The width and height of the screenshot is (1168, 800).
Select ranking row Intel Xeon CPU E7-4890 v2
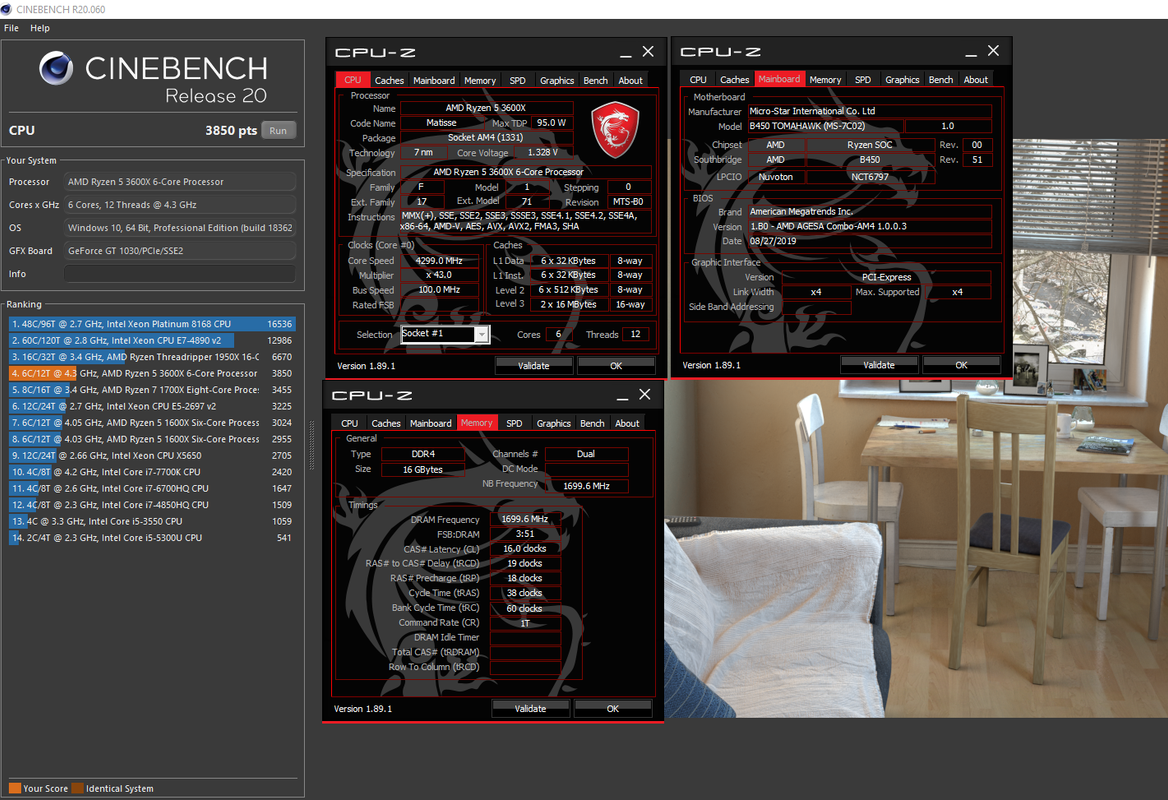(152, 340)
